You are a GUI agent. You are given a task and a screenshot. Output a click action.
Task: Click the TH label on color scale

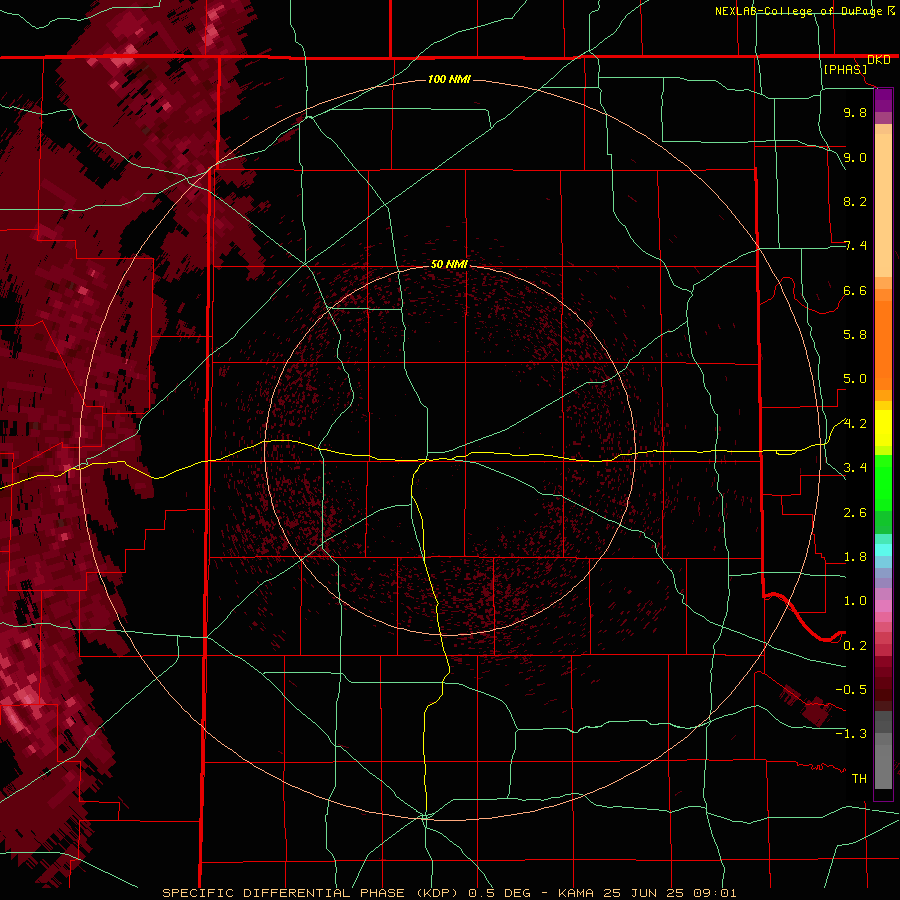tap(859, 779)
